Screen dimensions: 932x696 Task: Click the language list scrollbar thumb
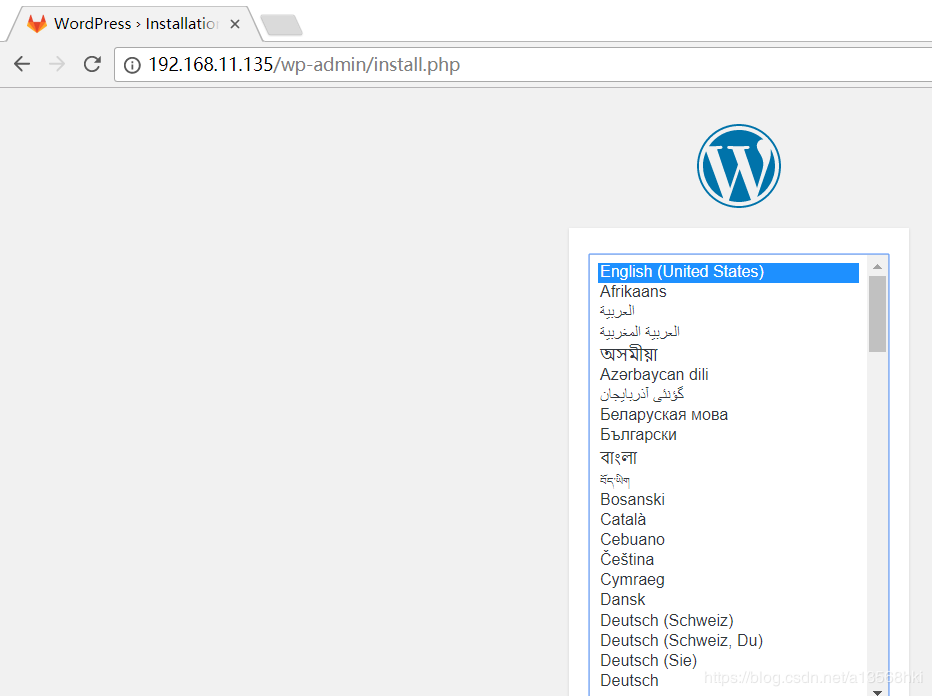877,314
